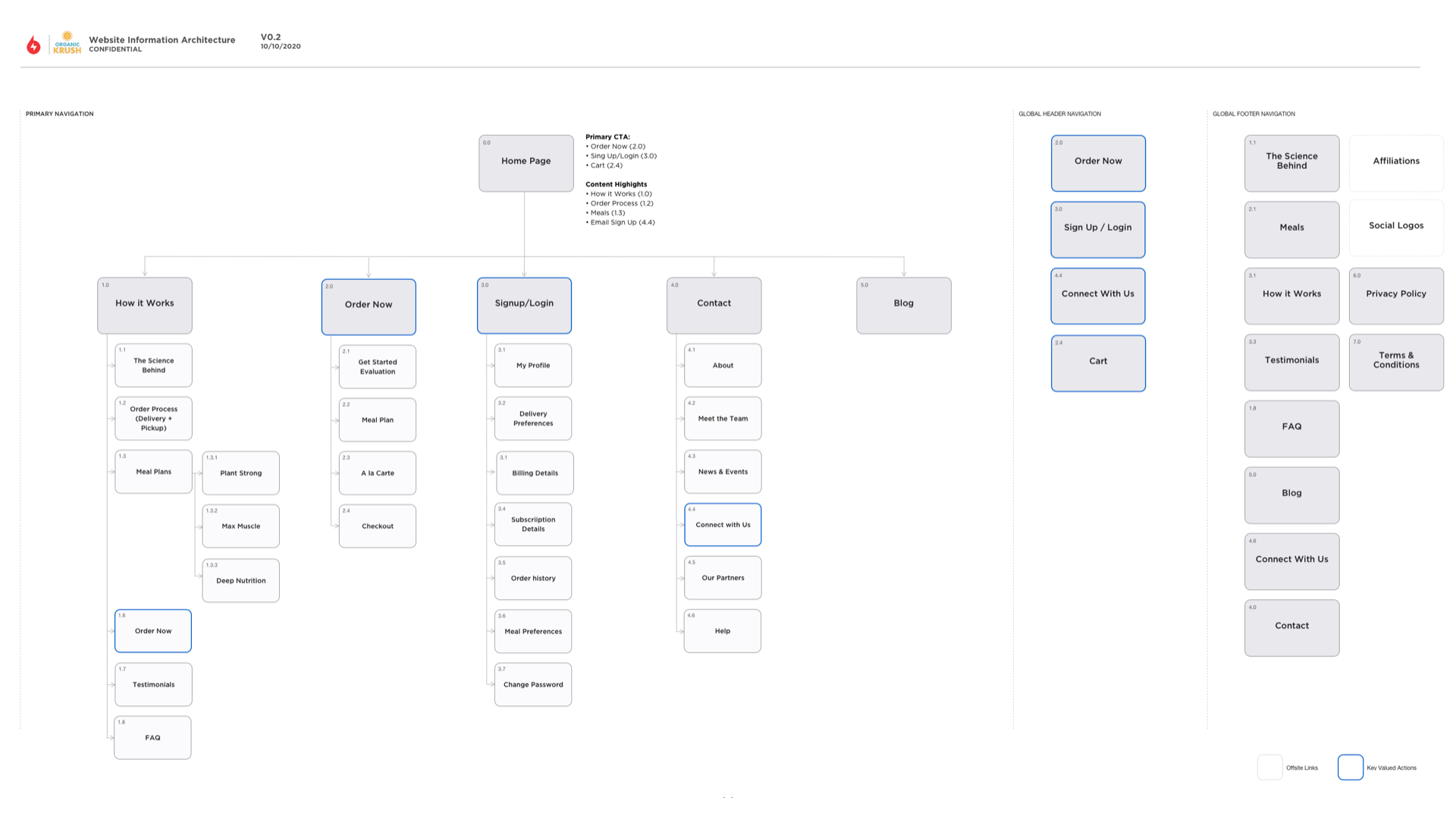The height and width of the screenshot is (819, 1456).
Task: Select the Terms & Conditions box
Action: coord(1396,362)
